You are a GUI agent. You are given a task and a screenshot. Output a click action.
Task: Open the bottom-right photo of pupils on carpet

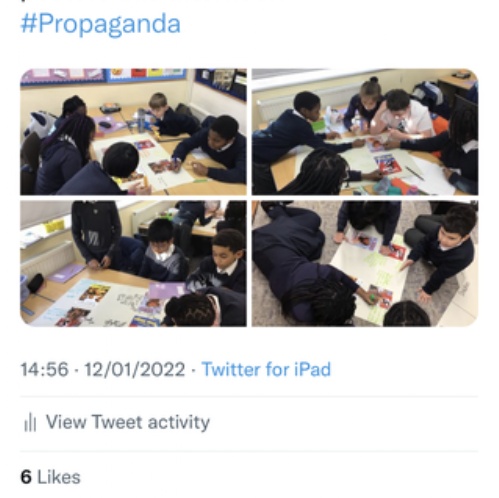click(x=365, y=263)
